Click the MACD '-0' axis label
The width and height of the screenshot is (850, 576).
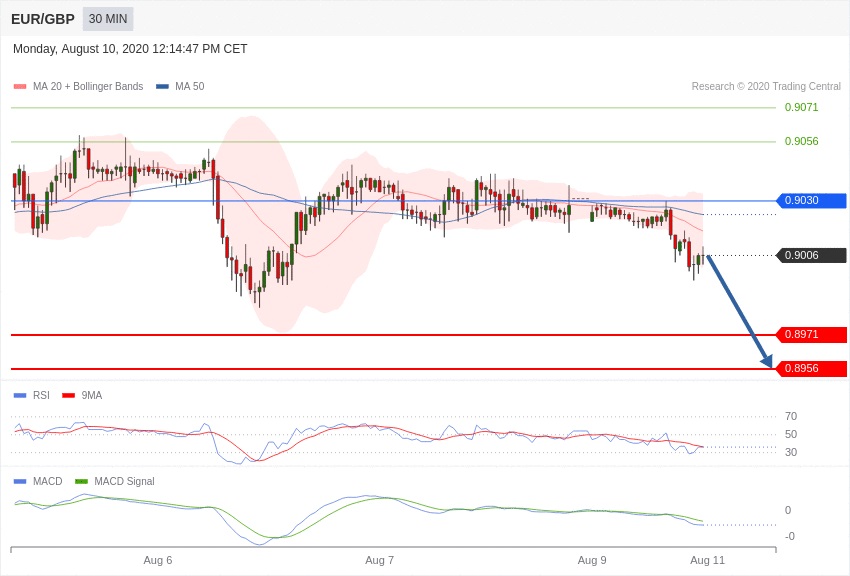(790, 536)
